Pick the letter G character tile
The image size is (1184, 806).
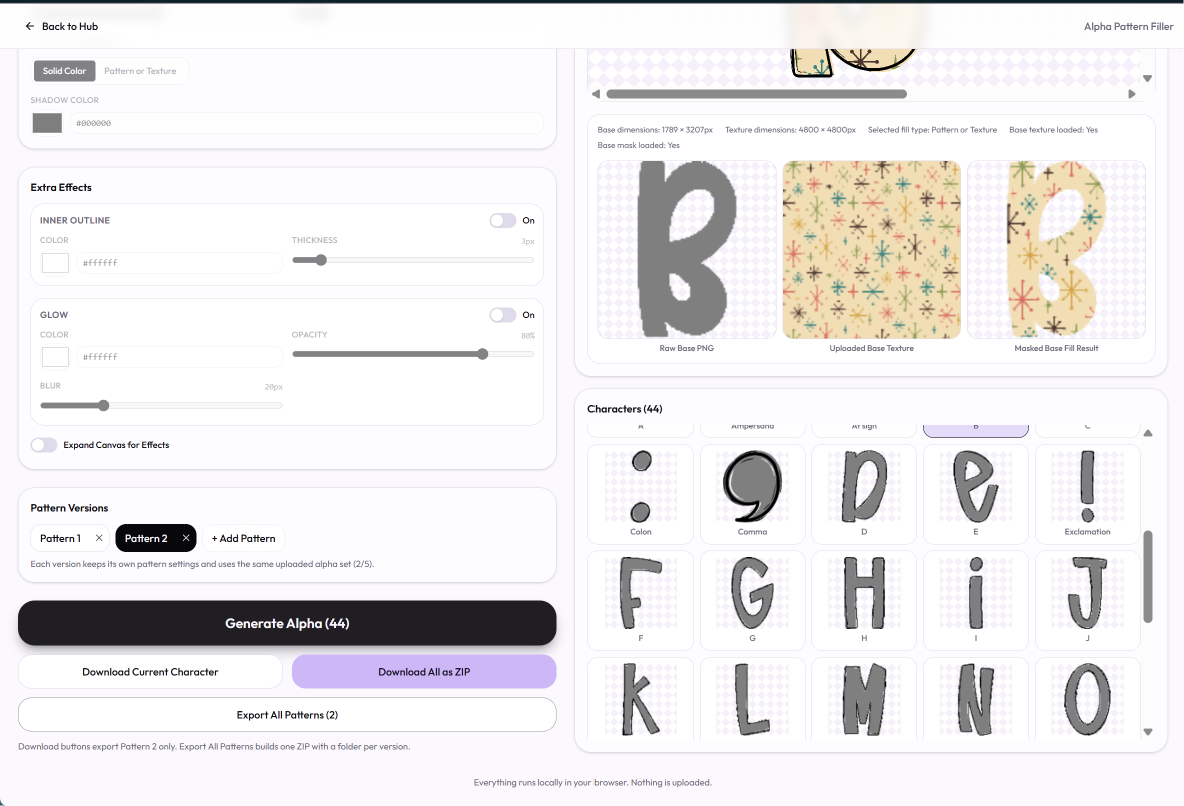(752, 601)
